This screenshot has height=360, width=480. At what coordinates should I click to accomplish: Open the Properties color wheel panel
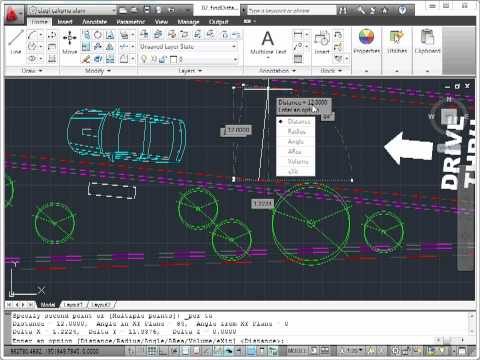pyautogui.click(x=366, y=41)
